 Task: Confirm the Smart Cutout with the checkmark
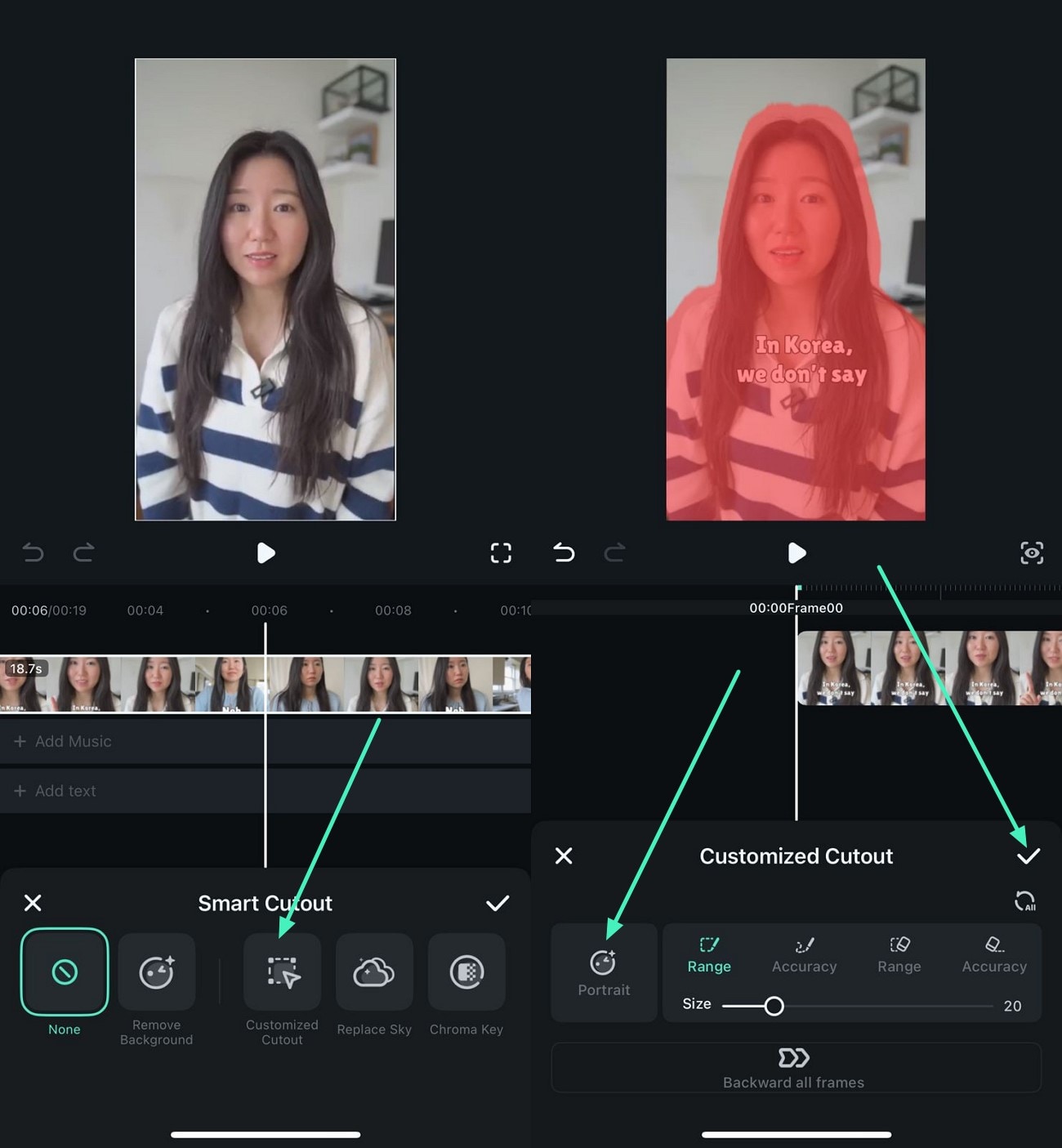498,903
